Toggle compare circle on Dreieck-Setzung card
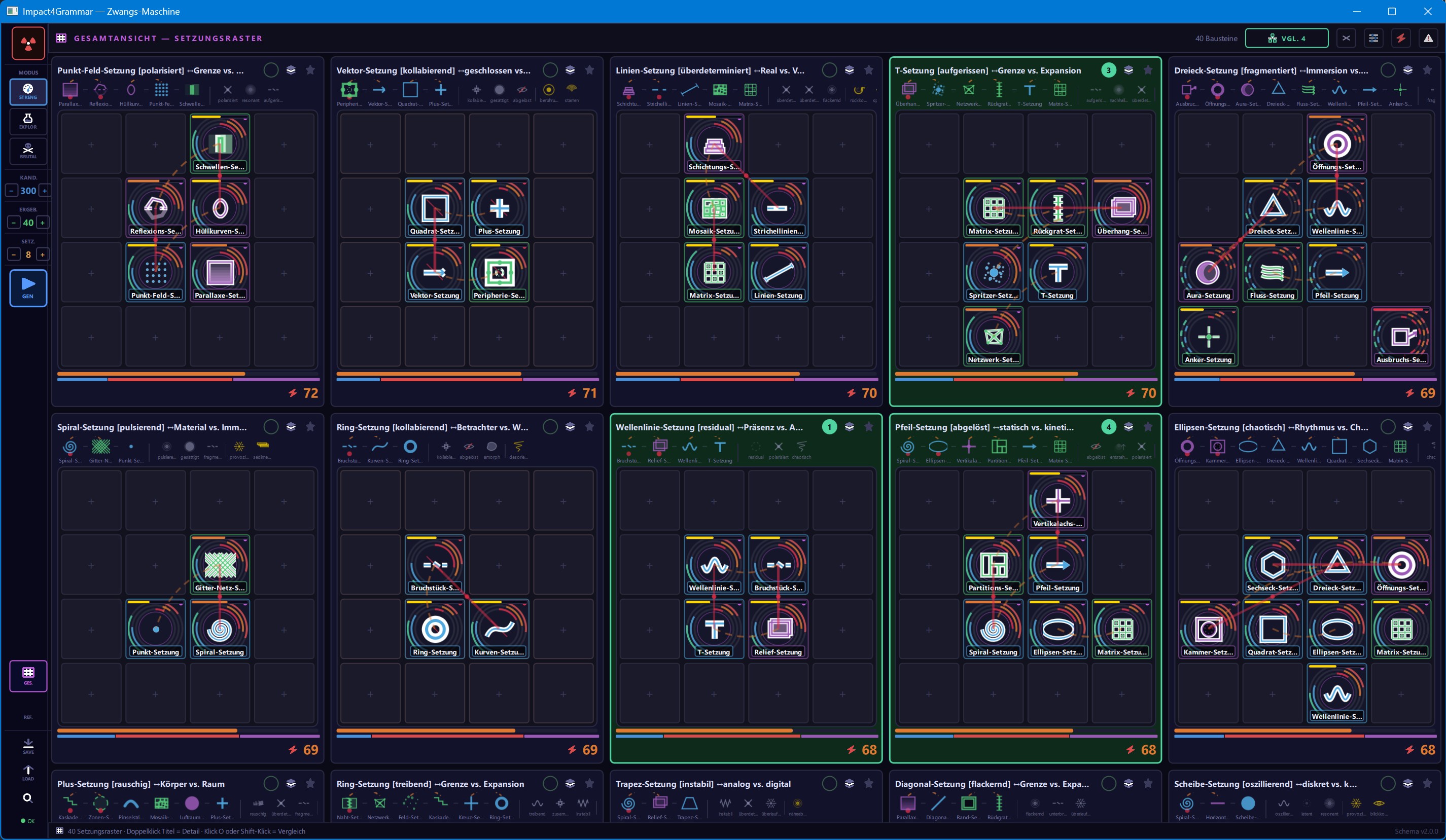The image size is (1446, 840). (1388, 70)
